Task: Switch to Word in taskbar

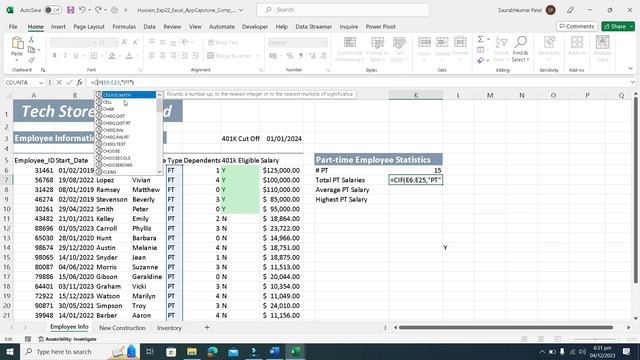Action: coord(275,351)
